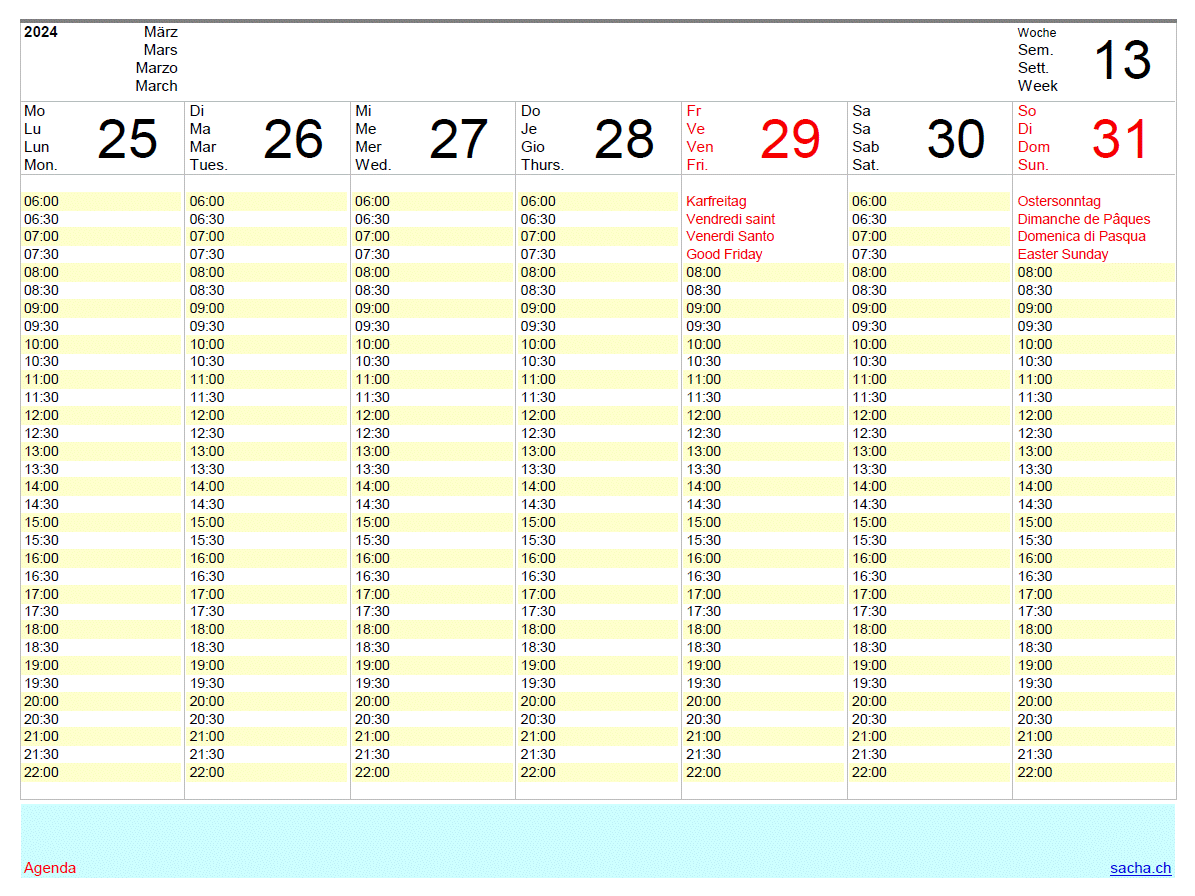Select the Good Friday label
Image resolution: width=1195 pixels, height=896 pixels.
(724, 254)
